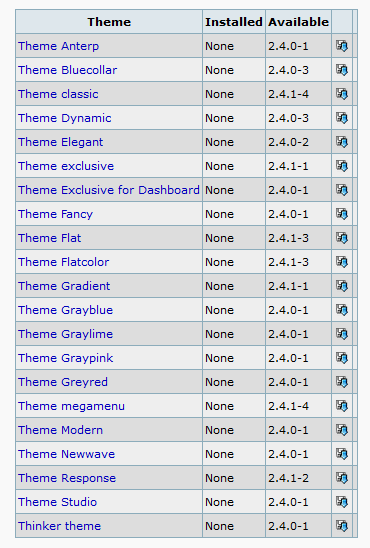This screenshot has height=548, width=370.
Task: Open the Theme Dynamic link
Action: click(x=65, y=118)
